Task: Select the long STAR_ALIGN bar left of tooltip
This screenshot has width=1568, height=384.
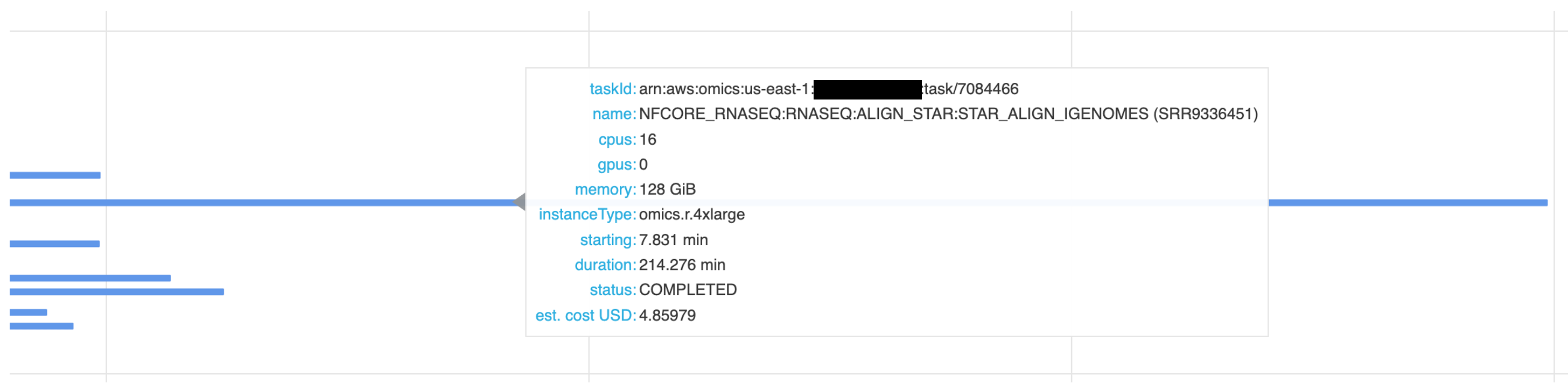Action: (262, 203)
